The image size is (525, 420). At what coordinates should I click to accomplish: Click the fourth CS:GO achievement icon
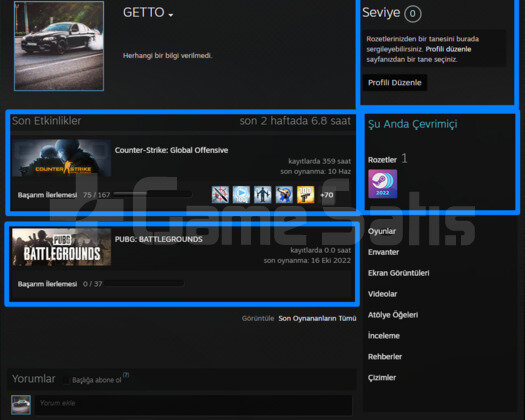point(284,195)
